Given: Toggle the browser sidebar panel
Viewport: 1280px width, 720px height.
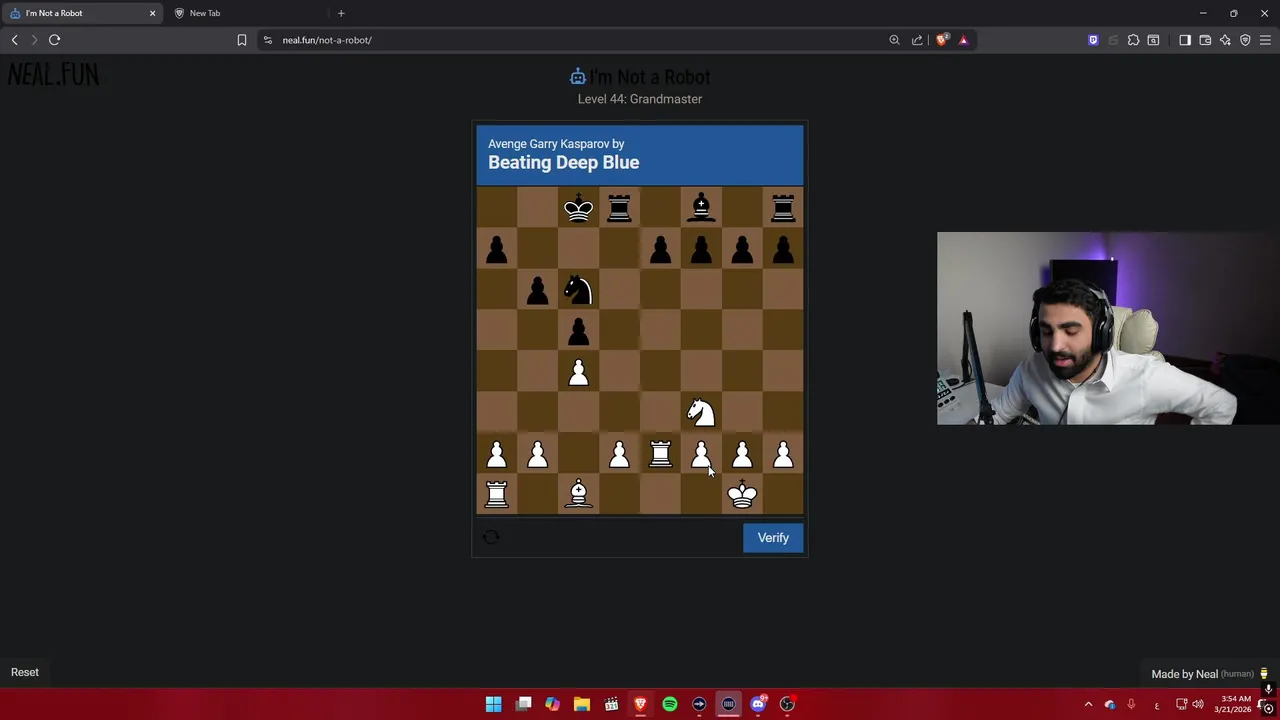Looking at the screenshot, I should (x=1185, y=40).
